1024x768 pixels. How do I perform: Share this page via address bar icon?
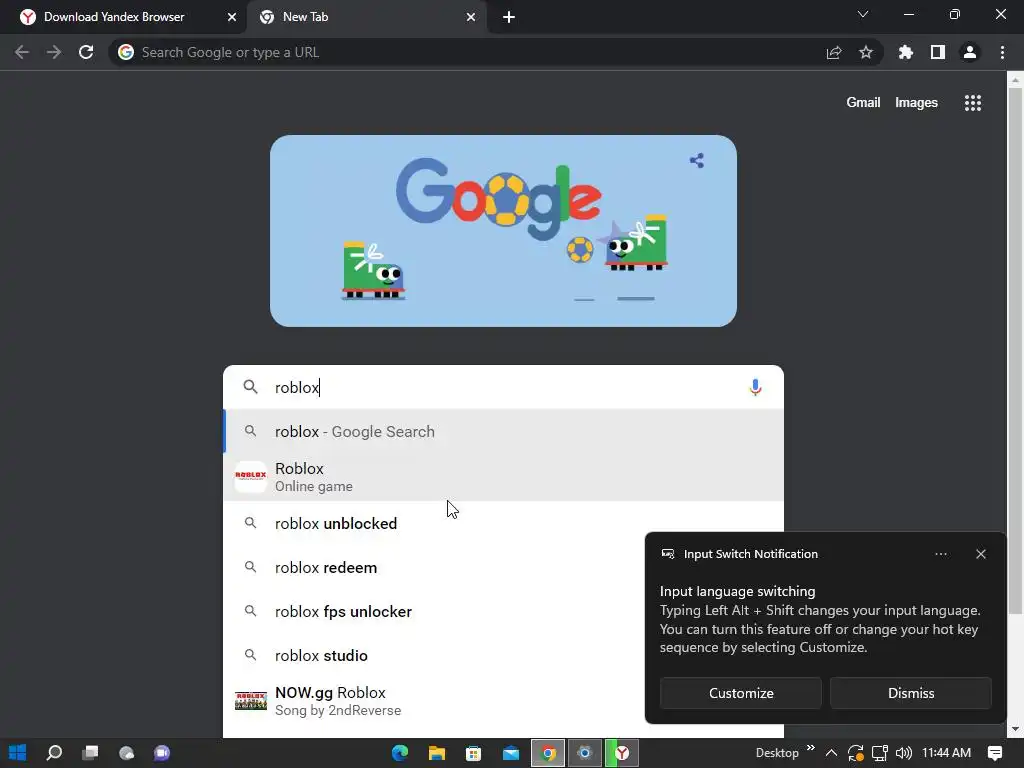click(834, 53)
